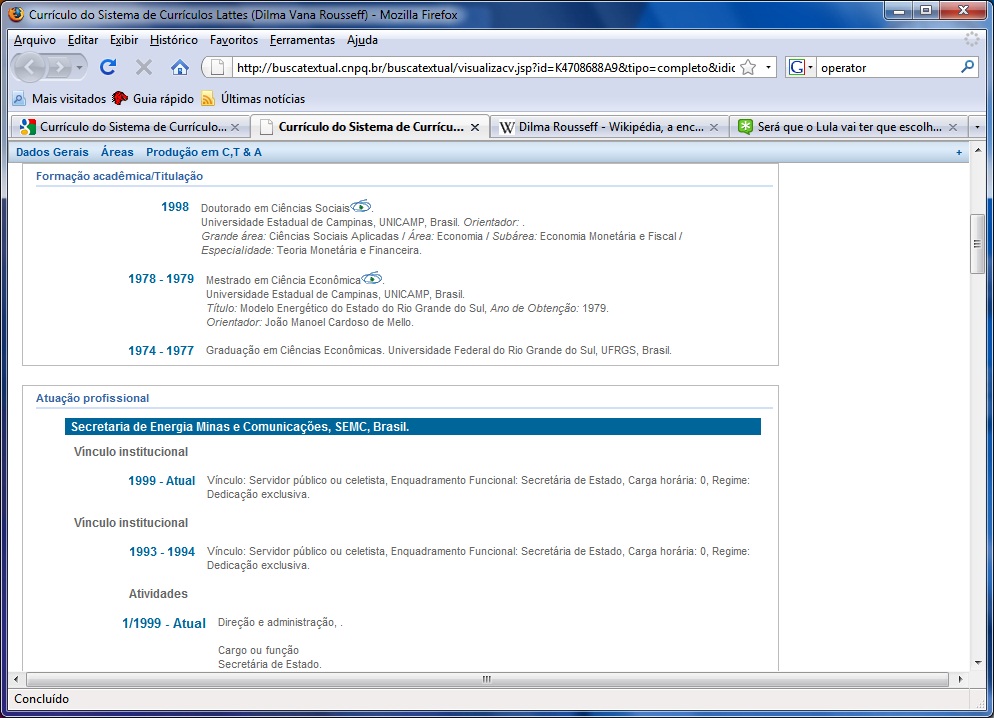Click the search magnifier icon
Screen dimensions: 994x718
pyautogui.click(x=967, y=67)
